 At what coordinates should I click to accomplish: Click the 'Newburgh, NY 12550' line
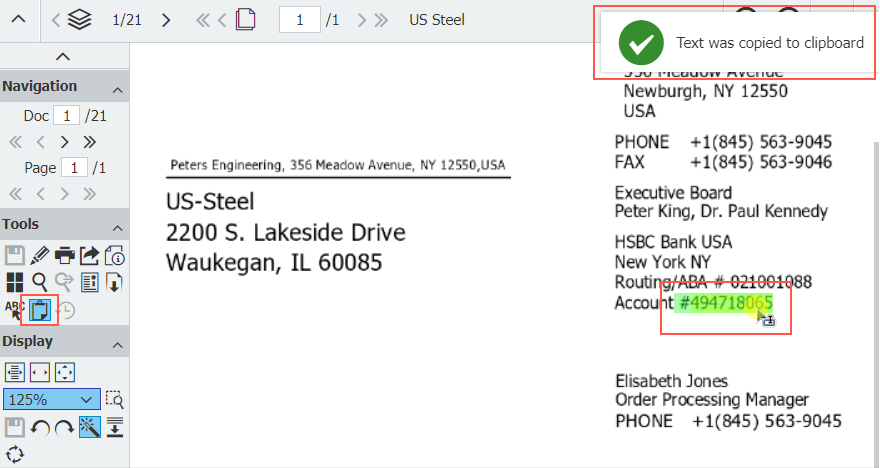tap(705, 91)
